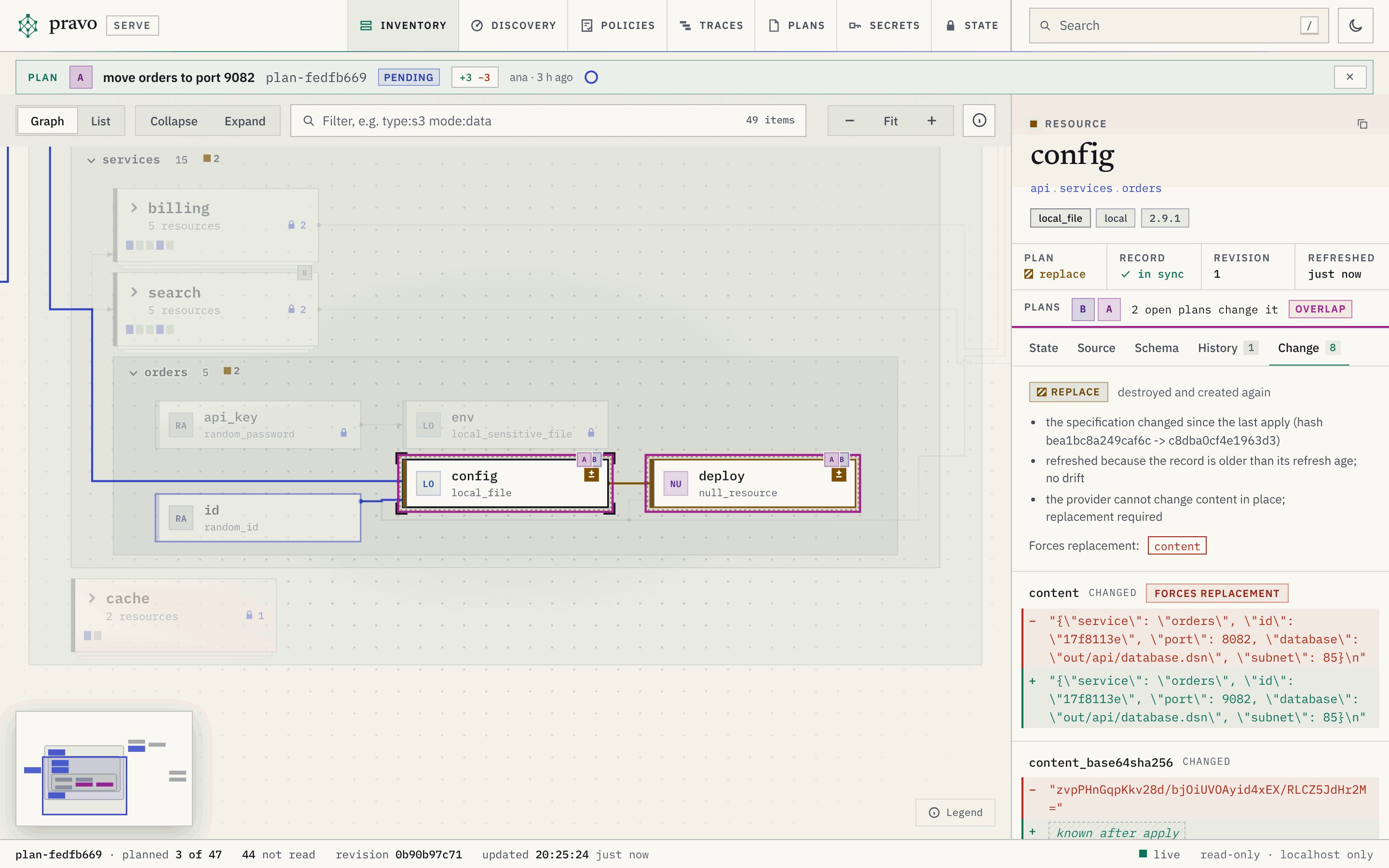1389x868 pixels.
Task: Open the Discovery tab
Action: [x=513, y=25]
